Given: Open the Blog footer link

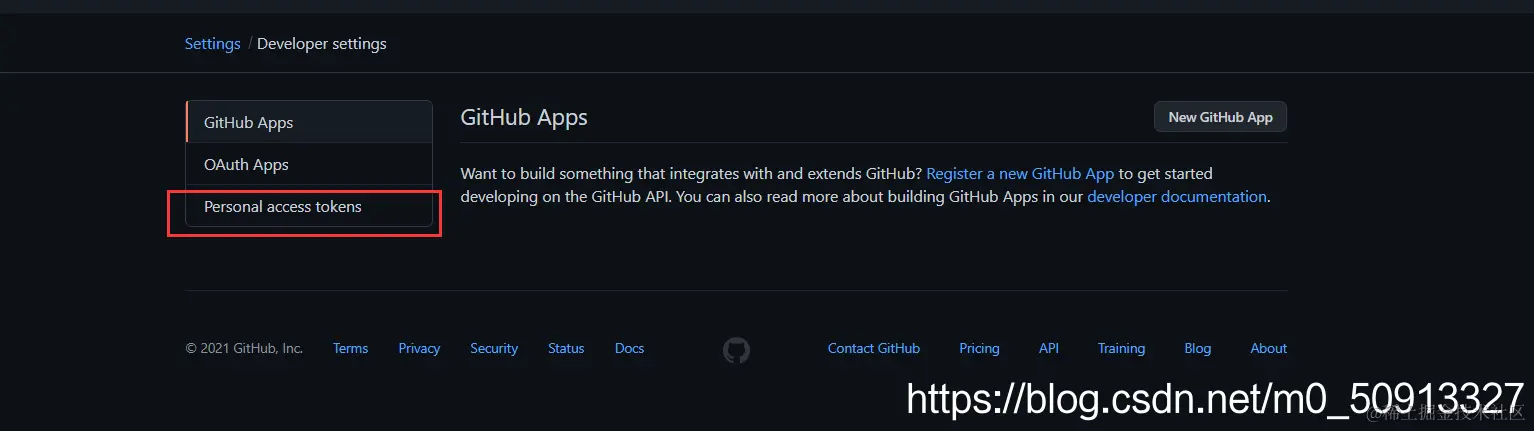Looking at the screenshot, I should pyautogui.click(x=1198, y=348).
